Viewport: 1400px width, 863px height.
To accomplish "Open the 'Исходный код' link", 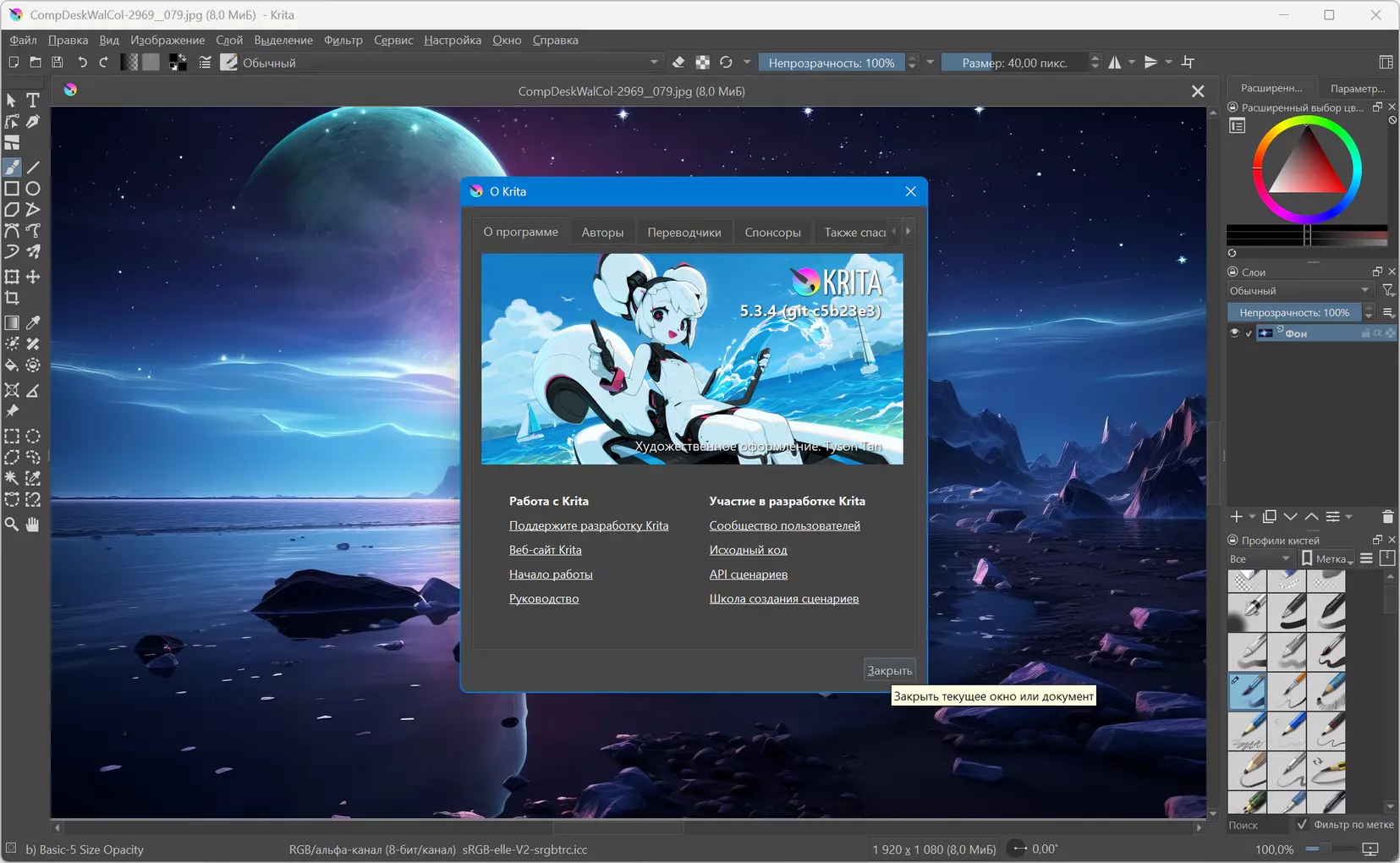I will click(x=748, y=550).
